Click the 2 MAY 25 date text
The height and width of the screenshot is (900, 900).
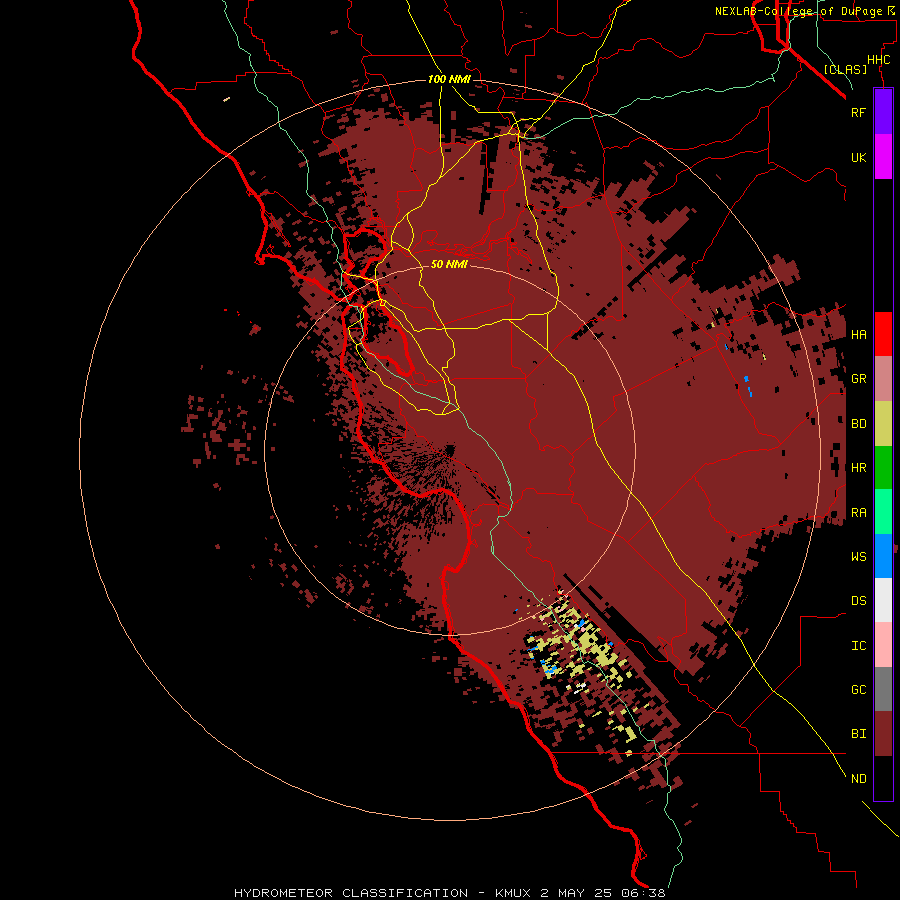pyautogui.click(x=577, y=893)
